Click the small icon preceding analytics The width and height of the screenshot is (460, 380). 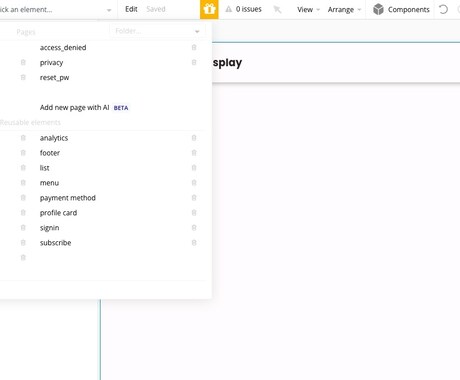23,138
